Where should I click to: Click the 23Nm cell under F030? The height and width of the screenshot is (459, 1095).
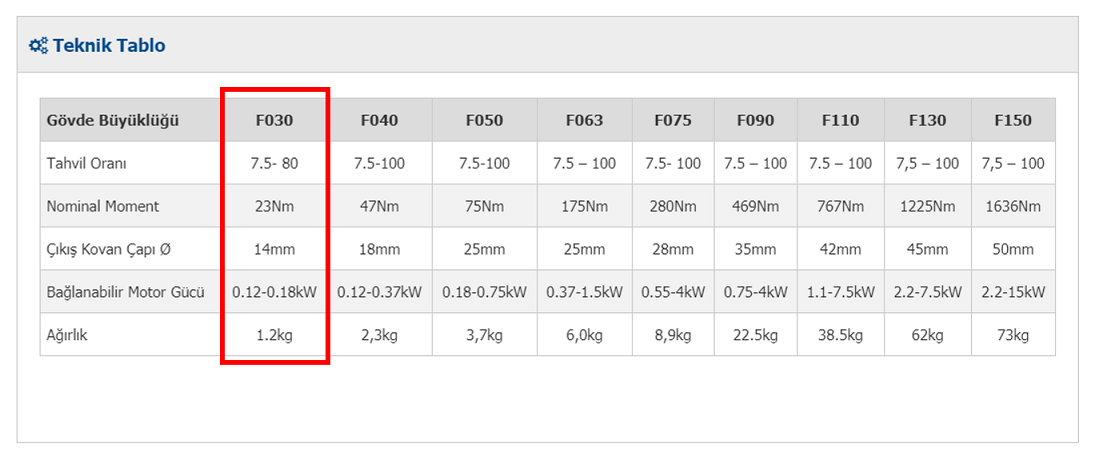[274, 206]
